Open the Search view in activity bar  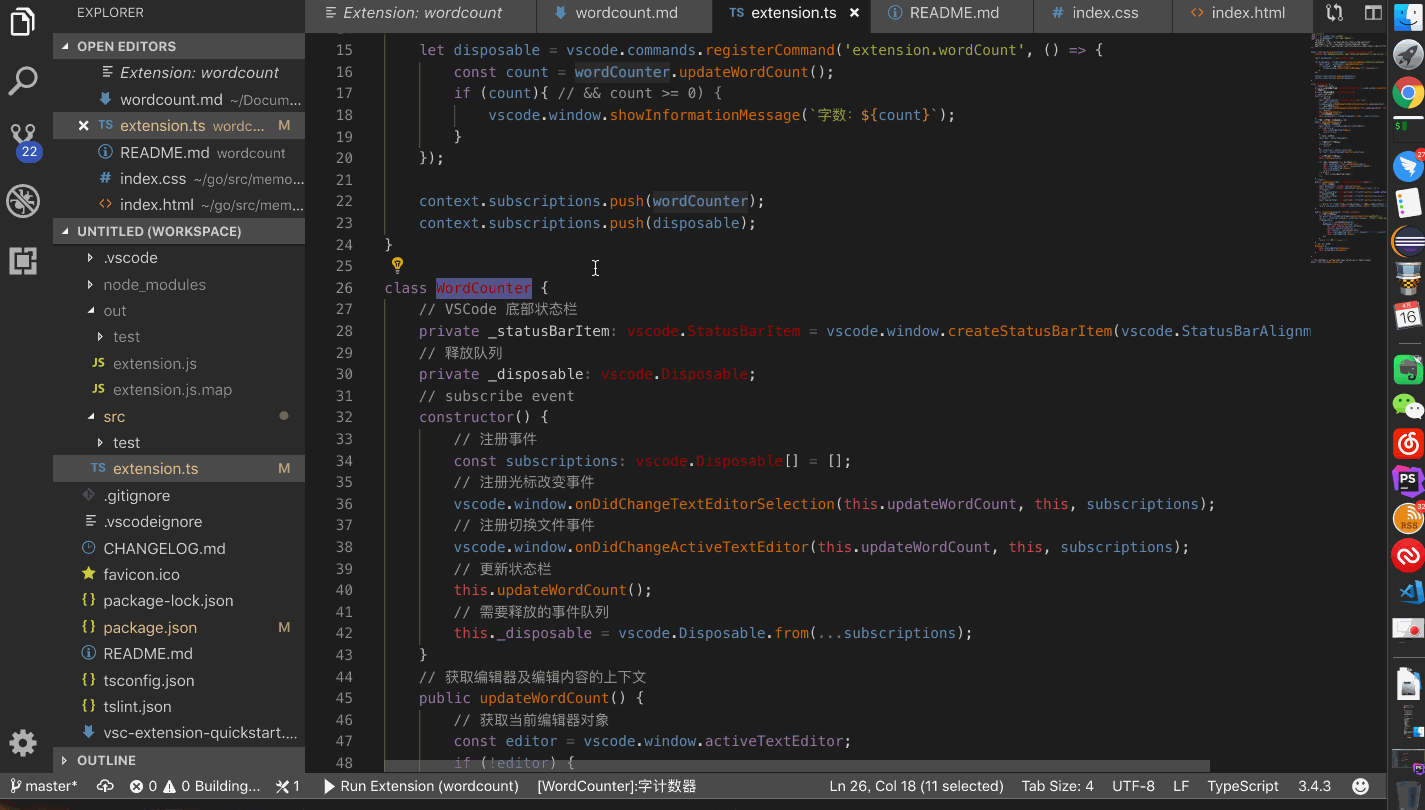tap(22, 81)
